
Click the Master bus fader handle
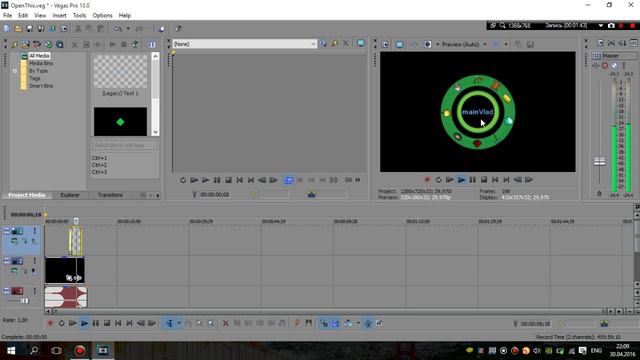point(599,162)
